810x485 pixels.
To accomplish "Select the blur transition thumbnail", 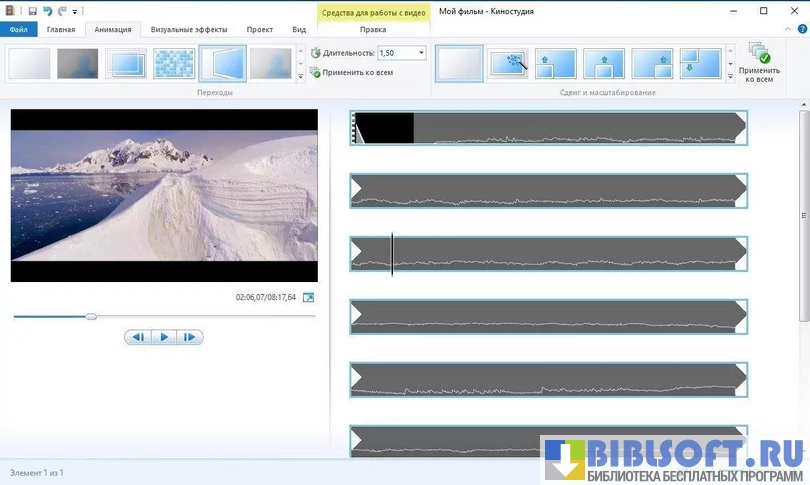I will 78,64.
